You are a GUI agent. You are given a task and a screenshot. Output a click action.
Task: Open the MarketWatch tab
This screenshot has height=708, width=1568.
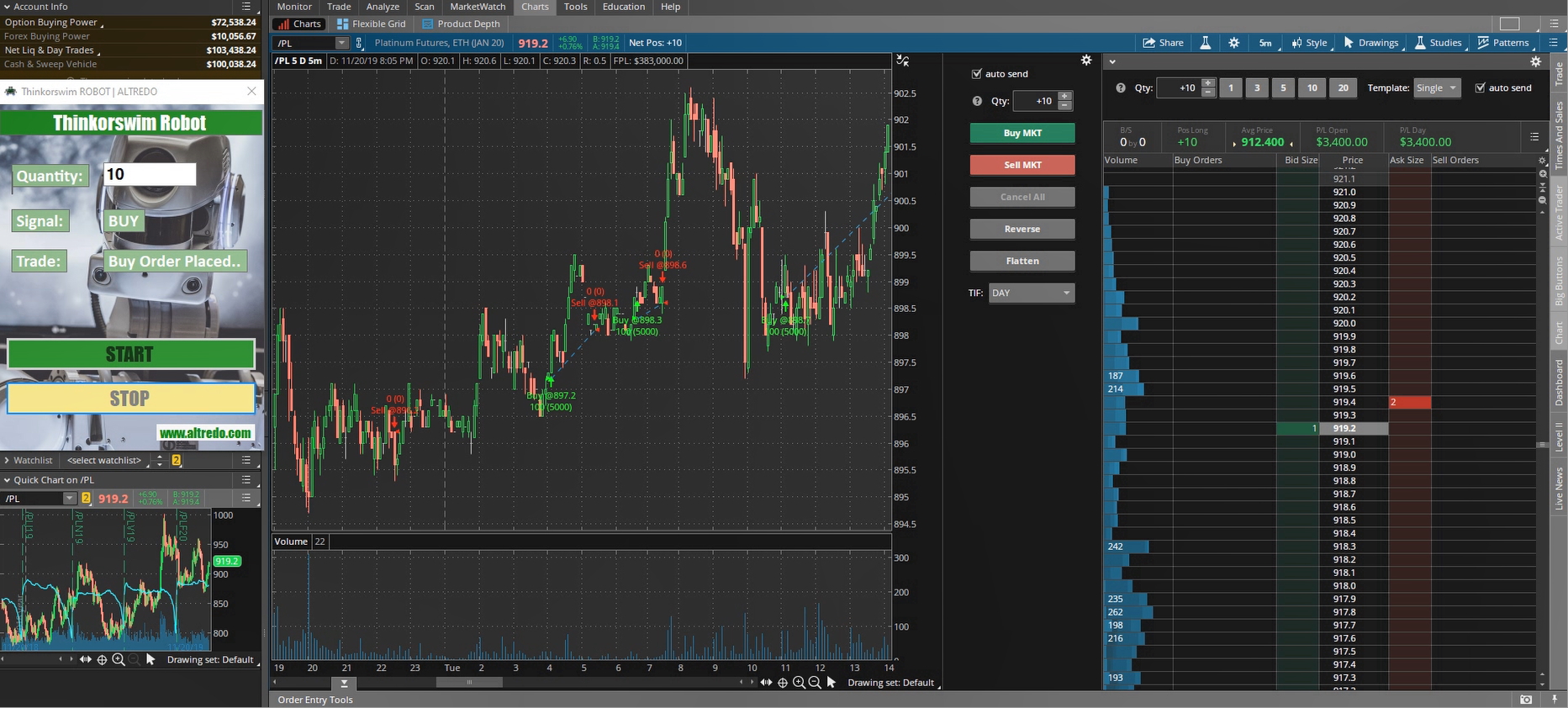478,7
